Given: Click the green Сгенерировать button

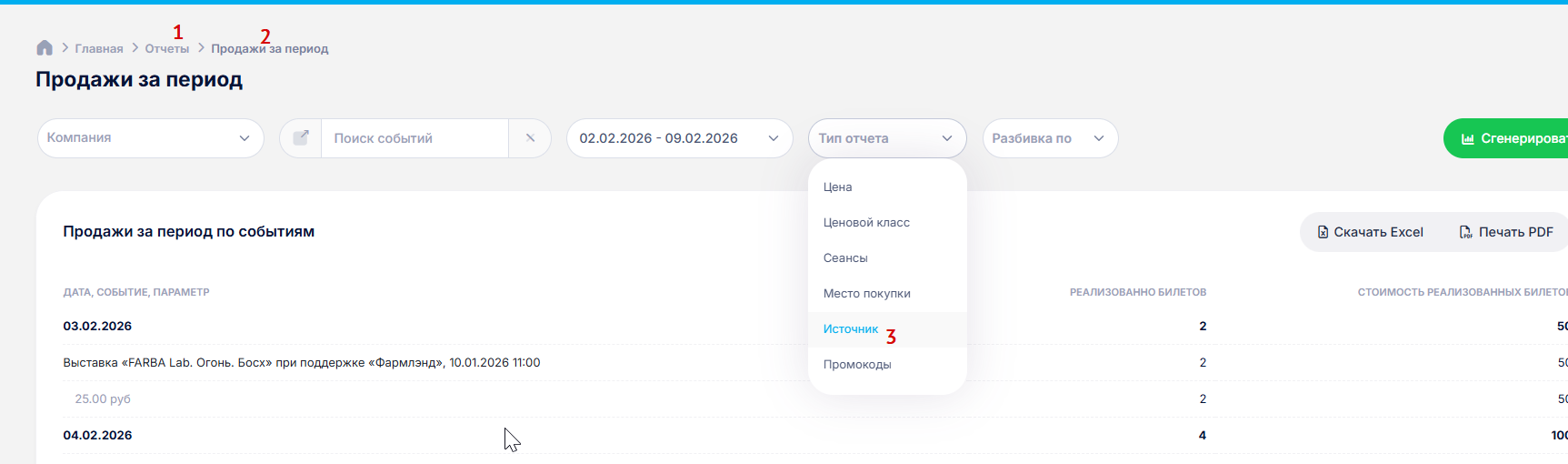Looking at the screenshot, I should pyautogui.click(x=1506, y=138).
